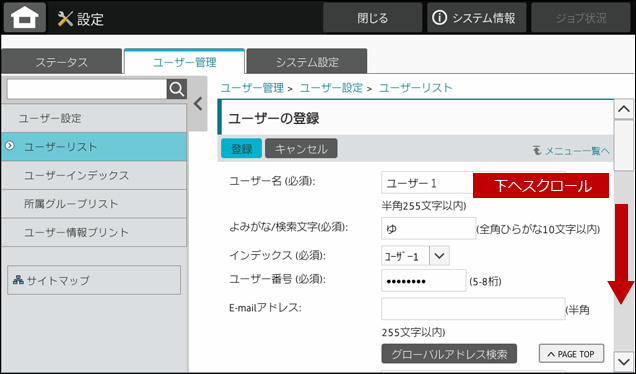The height and width of the screenshot is (374, 636).
Task: Click グローバルアドレス検索 button
Action: (x=449, y=354)
